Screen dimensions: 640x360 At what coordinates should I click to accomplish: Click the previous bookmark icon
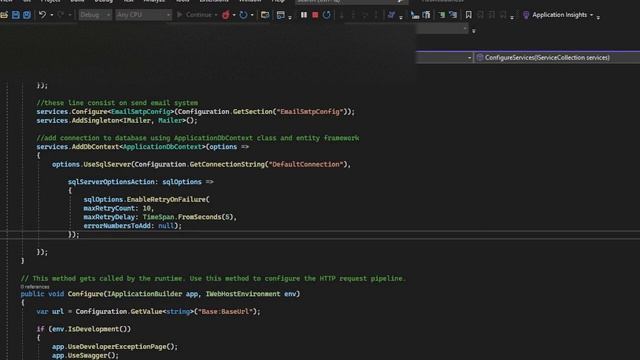(480, 15)
